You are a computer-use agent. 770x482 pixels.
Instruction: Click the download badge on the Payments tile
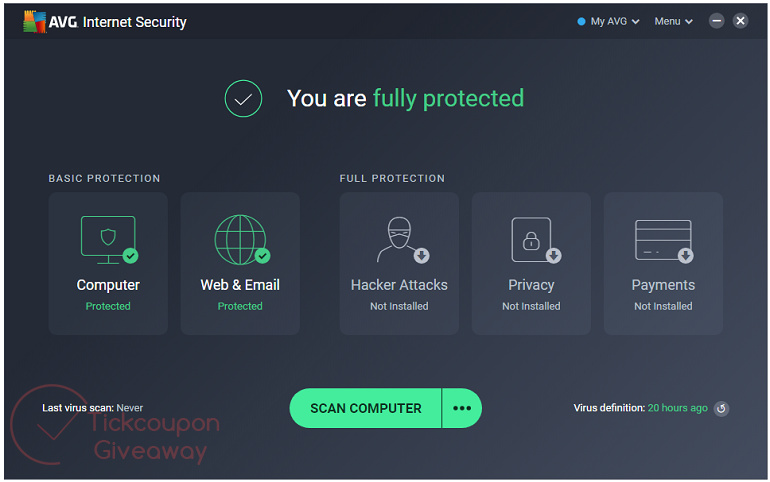(x=685, y=255)
